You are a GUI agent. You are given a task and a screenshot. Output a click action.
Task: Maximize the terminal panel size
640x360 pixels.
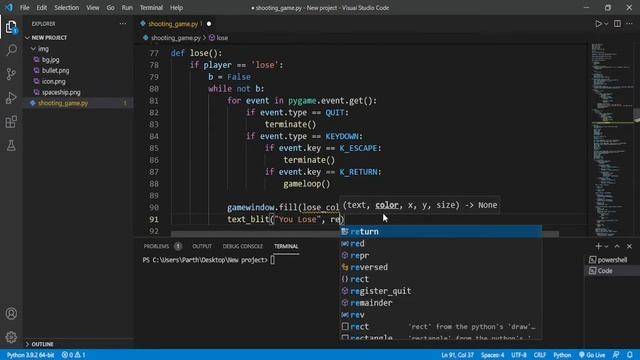[x=617, y=246]
